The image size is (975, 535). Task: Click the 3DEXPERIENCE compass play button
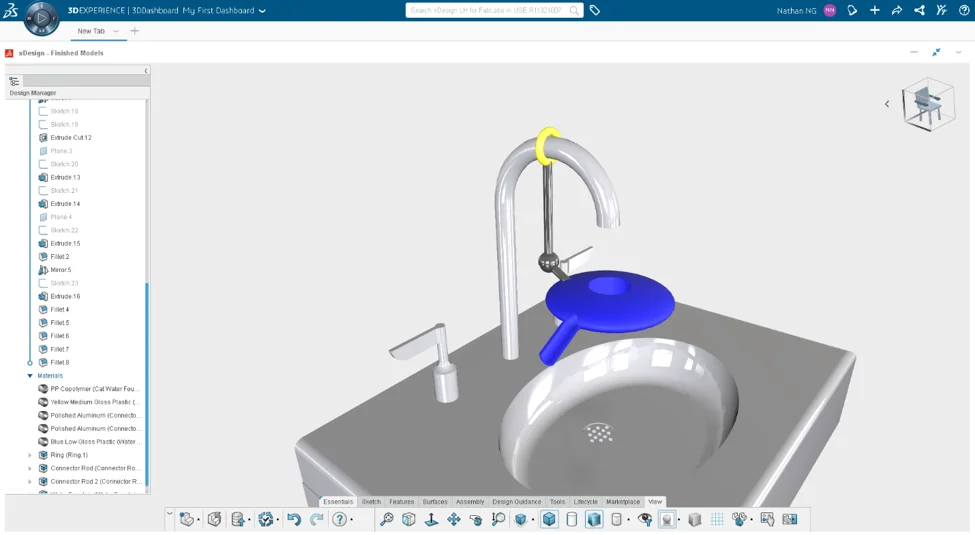pyautogui.click(x=41, y=18)
